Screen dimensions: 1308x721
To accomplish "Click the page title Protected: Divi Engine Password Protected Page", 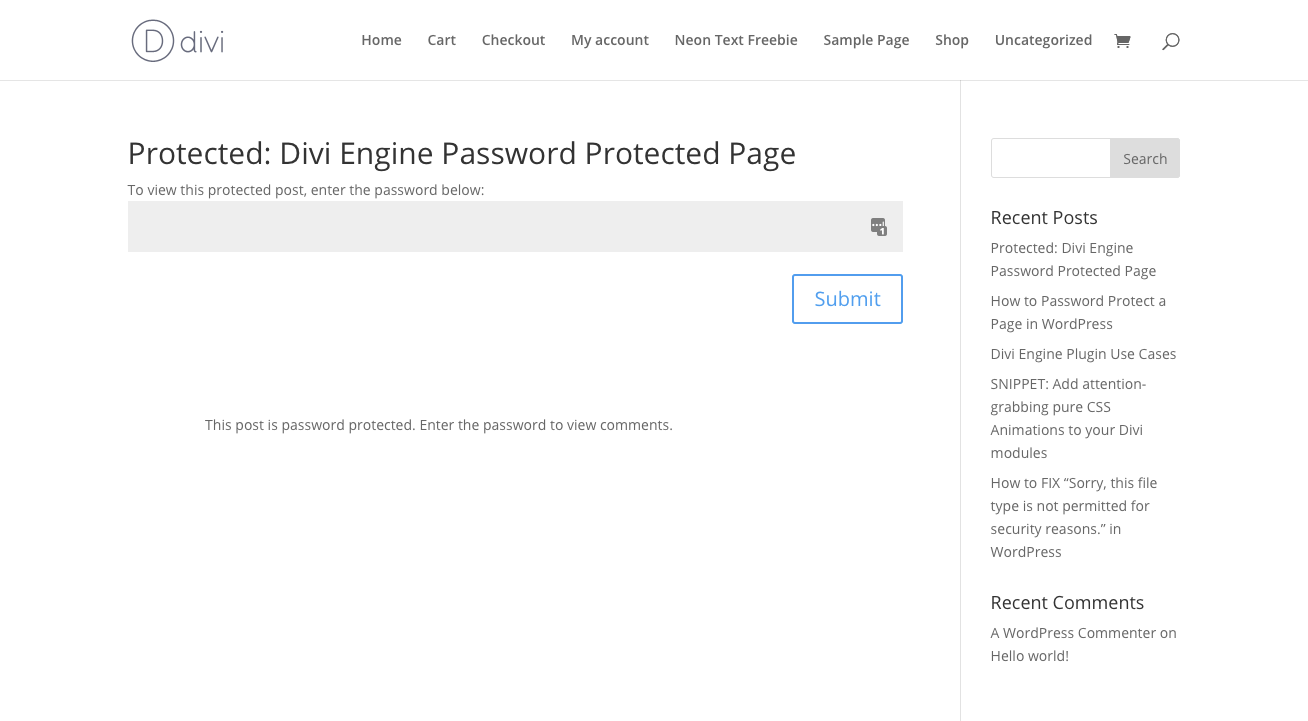I will [x=462, y=153].
